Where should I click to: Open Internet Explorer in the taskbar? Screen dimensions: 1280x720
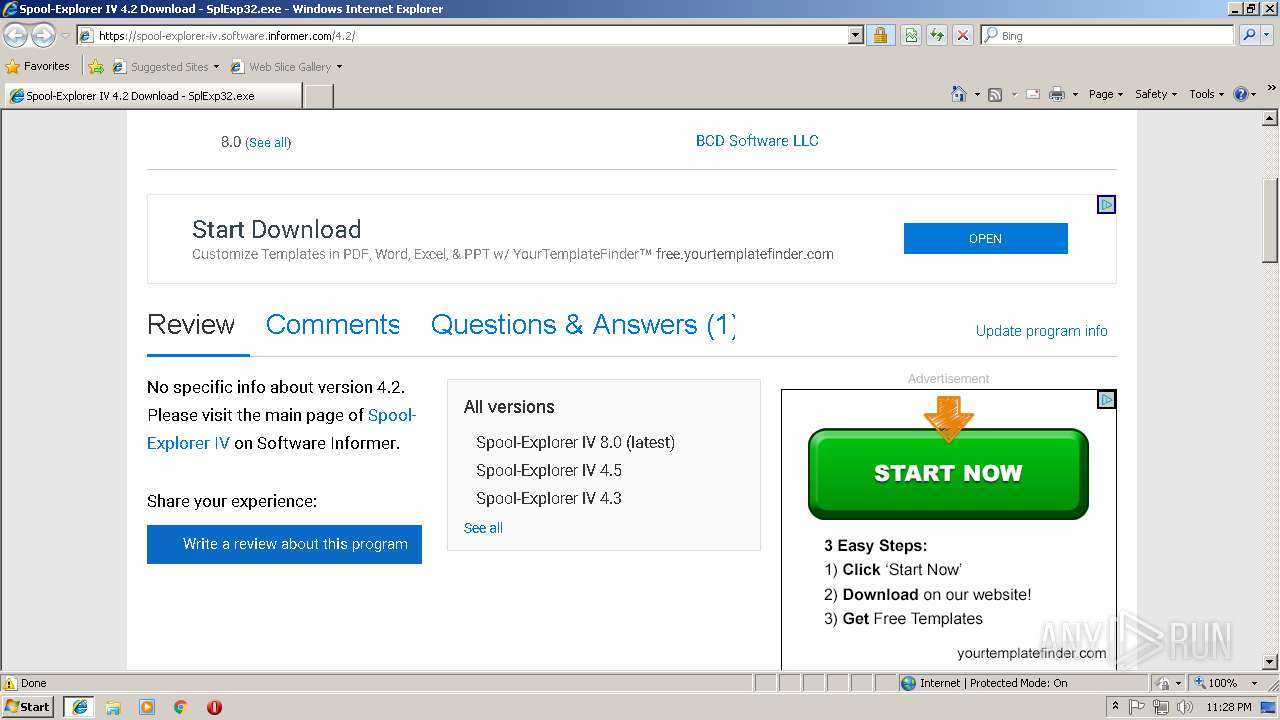click(79, 707)
